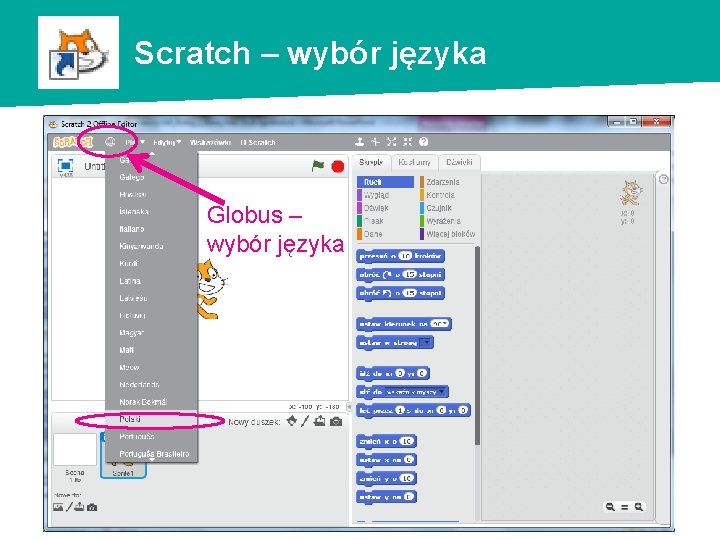
Task: Switch to the Kostiumy tab
Action: (414, 162)
